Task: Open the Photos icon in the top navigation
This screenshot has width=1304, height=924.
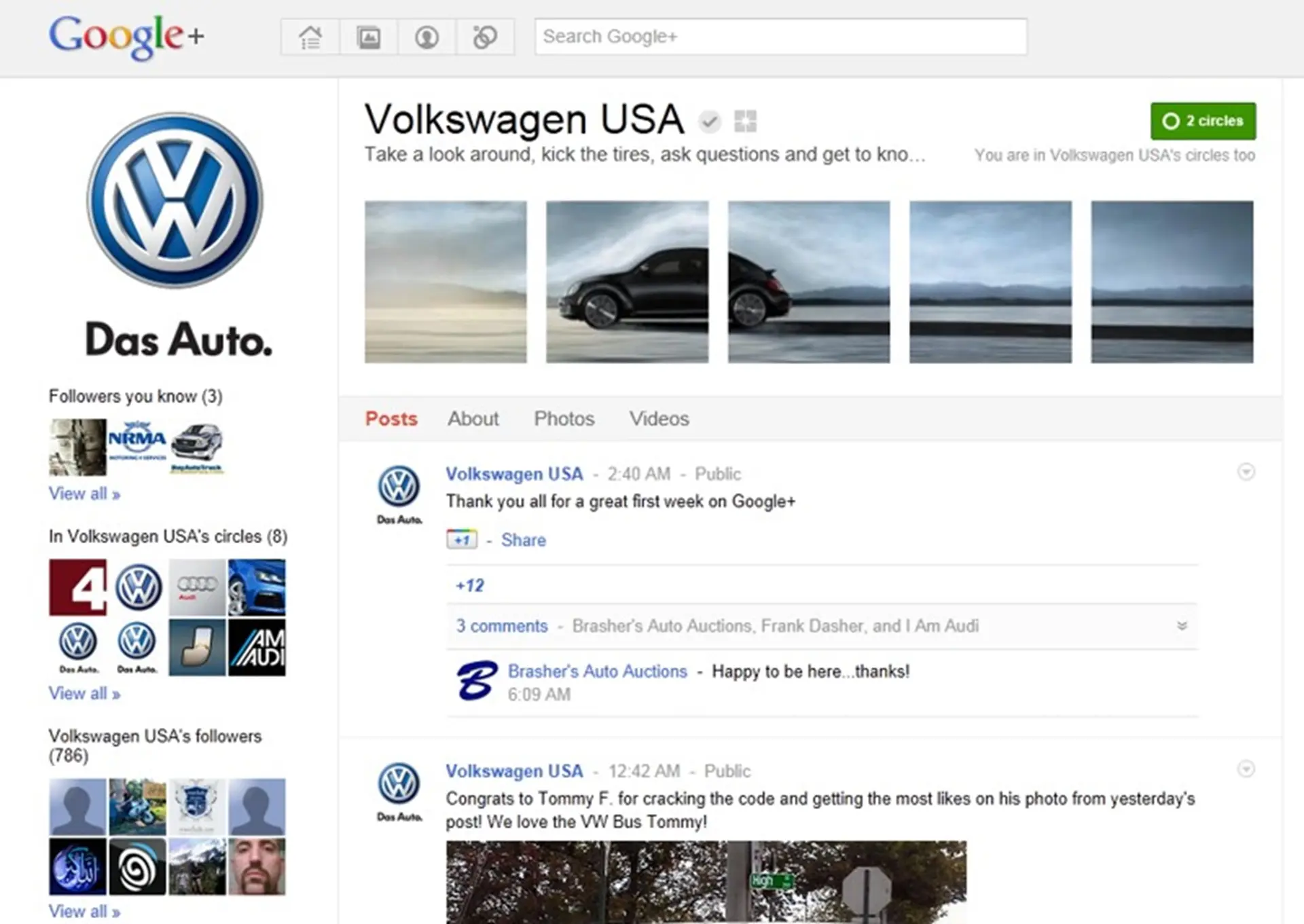Action: tap(368, 37)
